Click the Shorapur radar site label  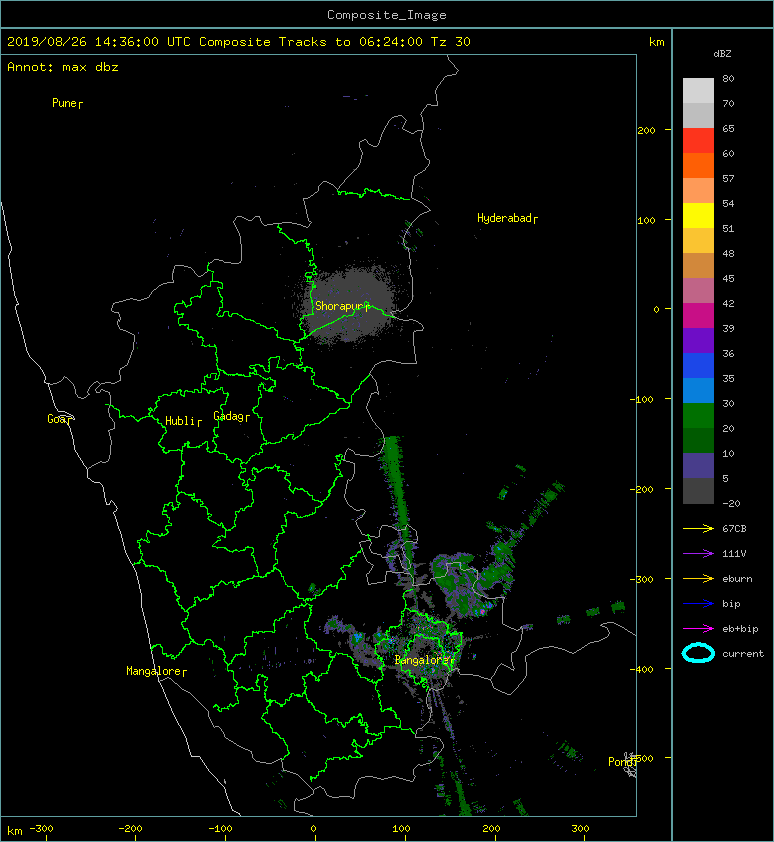(338, 306)
